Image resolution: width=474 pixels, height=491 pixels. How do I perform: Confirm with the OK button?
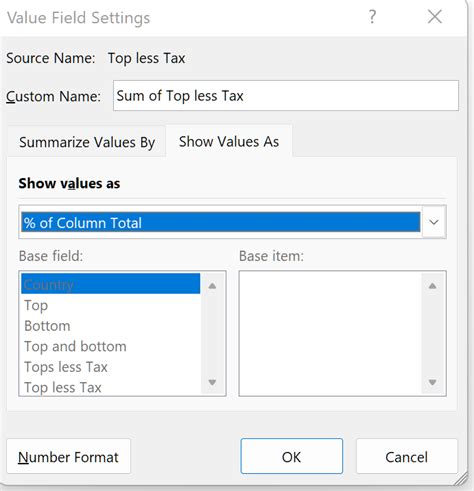[292, 456]
